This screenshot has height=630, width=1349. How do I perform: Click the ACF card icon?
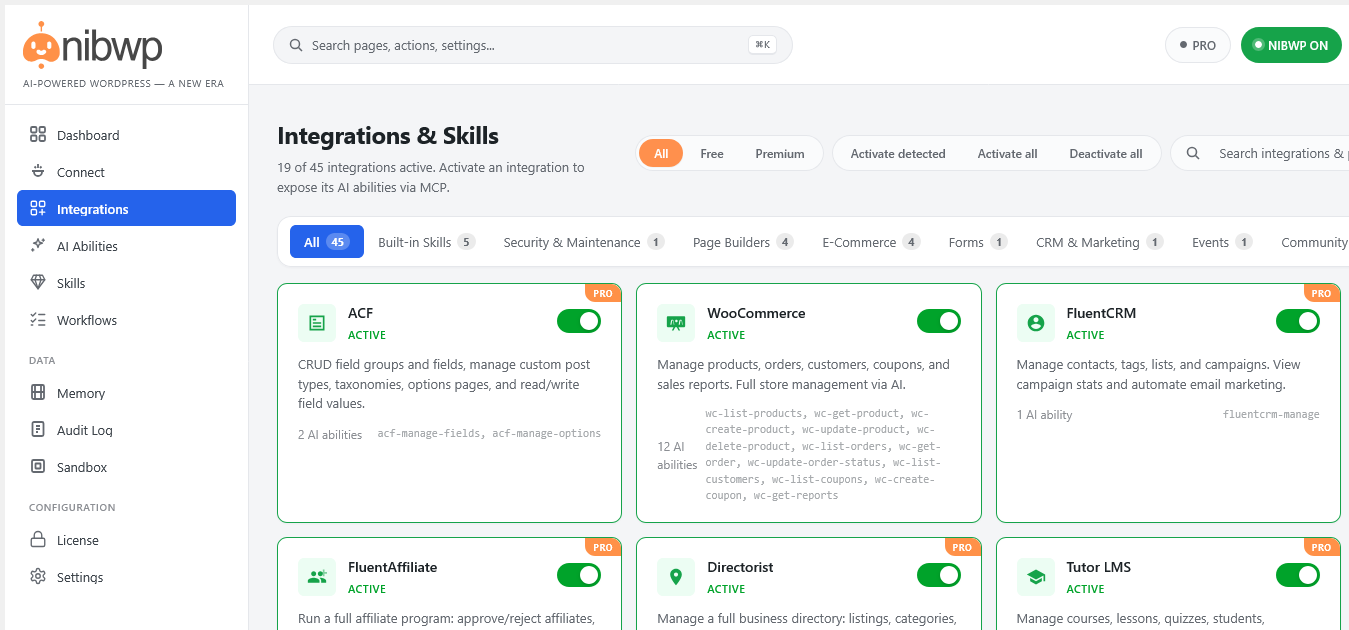point(317,323)
